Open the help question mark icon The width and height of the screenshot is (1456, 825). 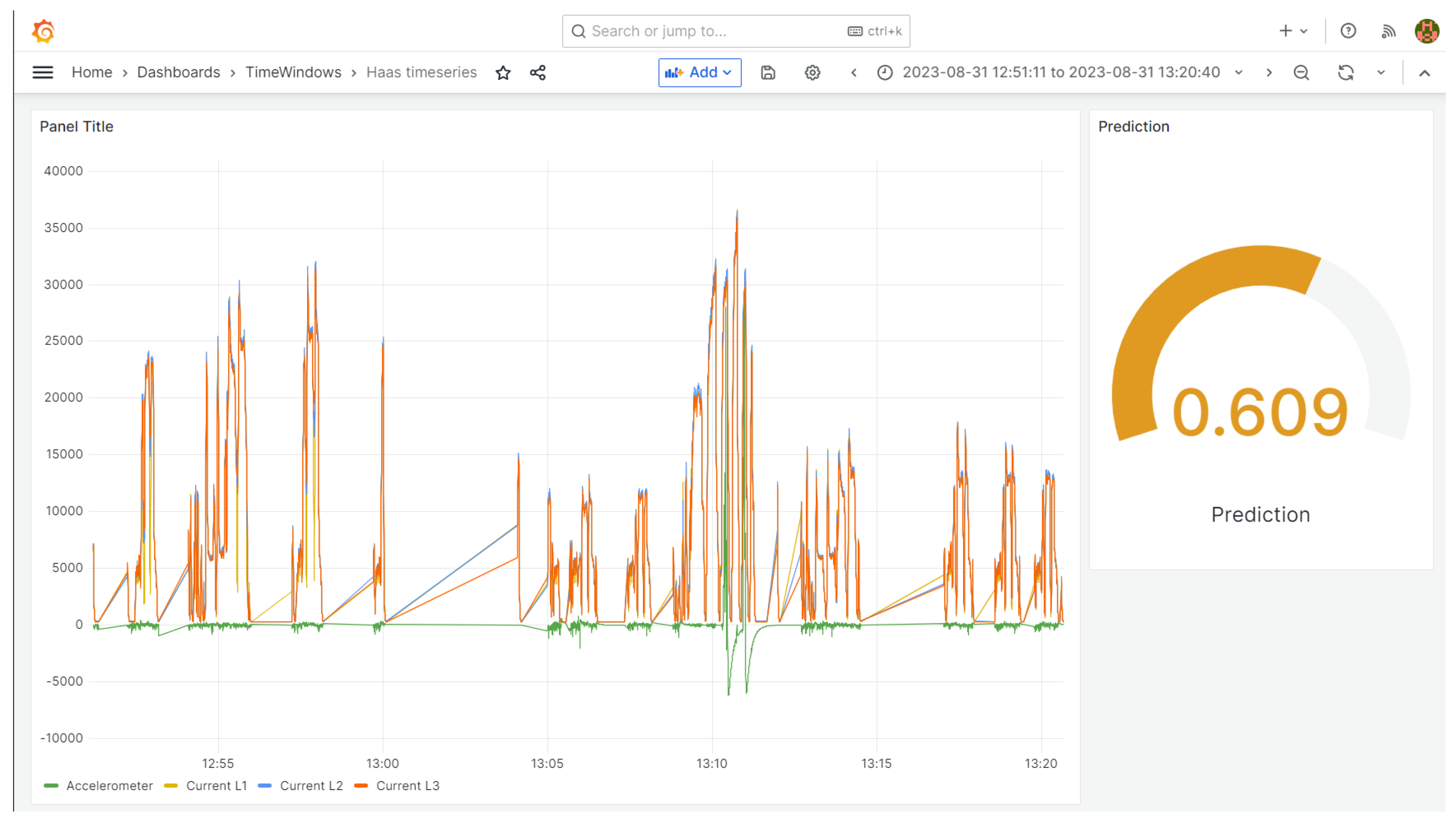point(1348,31)
